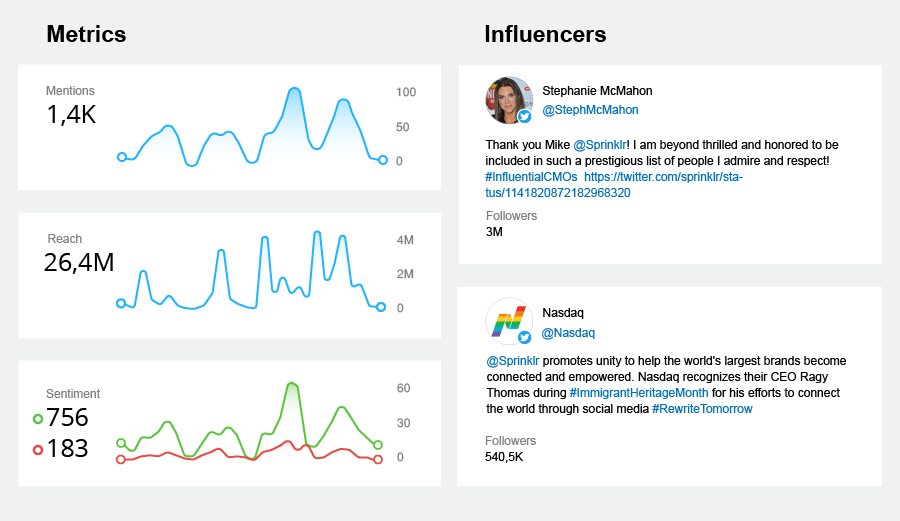Open the #RewriteTomorrow hashtag
The image size is (900, 521).
click(702, 409)
